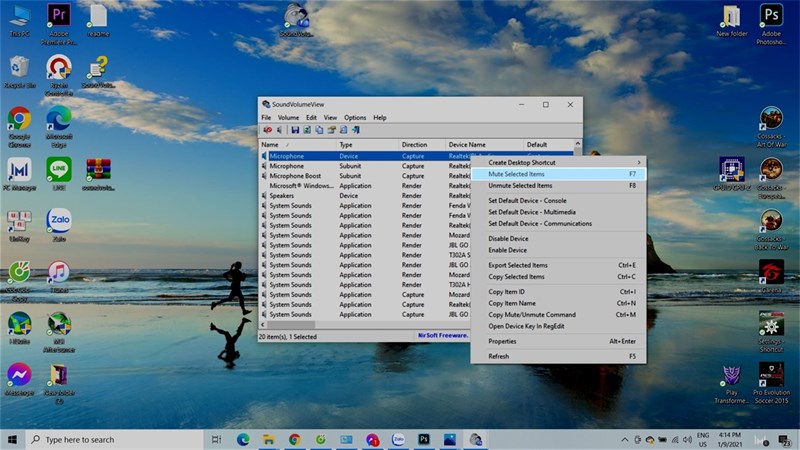
Task: Click the Save toolbar icon in SoundVolumeView
Action: tap(295, 130)
